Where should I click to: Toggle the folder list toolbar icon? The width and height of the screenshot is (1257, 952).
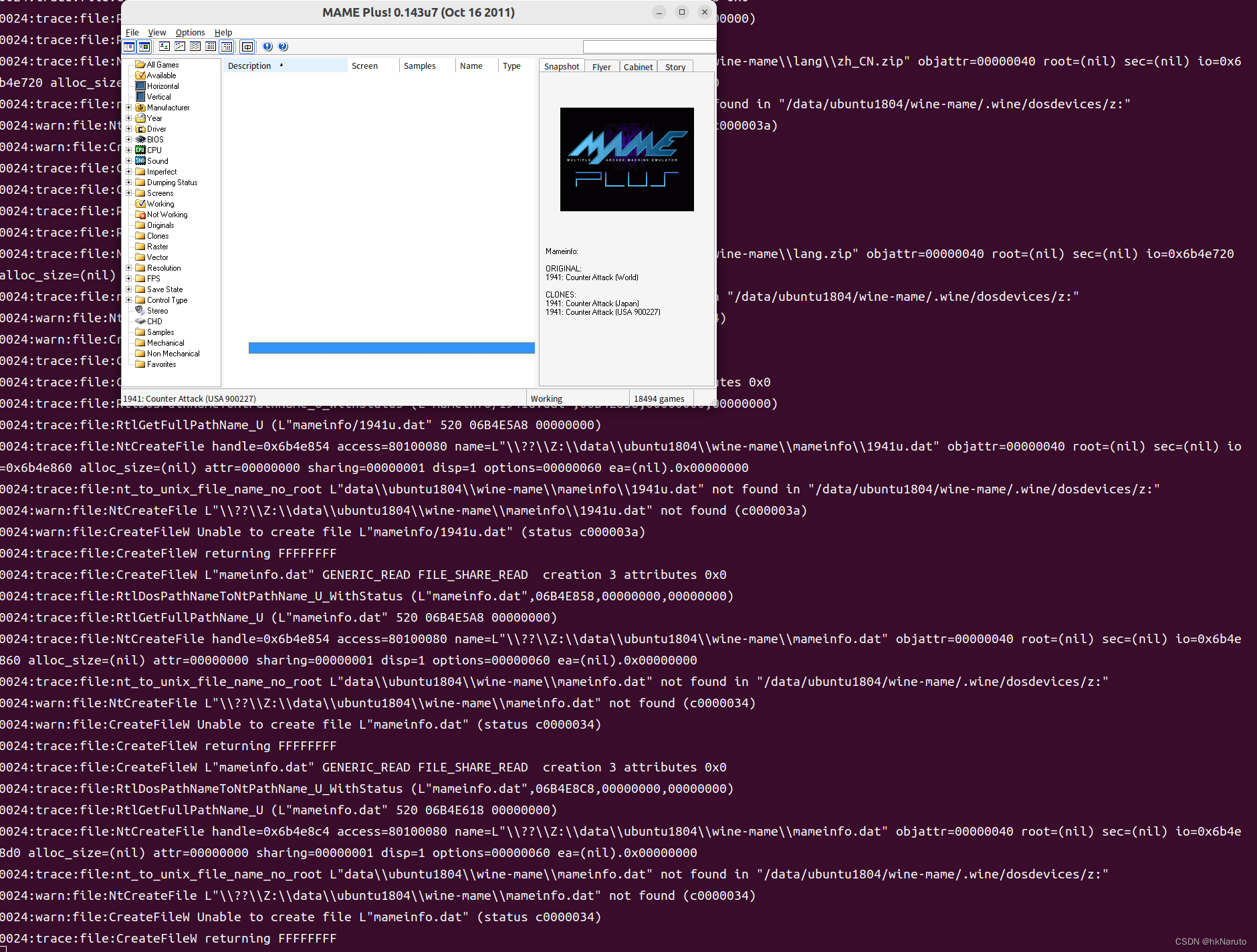129,47
